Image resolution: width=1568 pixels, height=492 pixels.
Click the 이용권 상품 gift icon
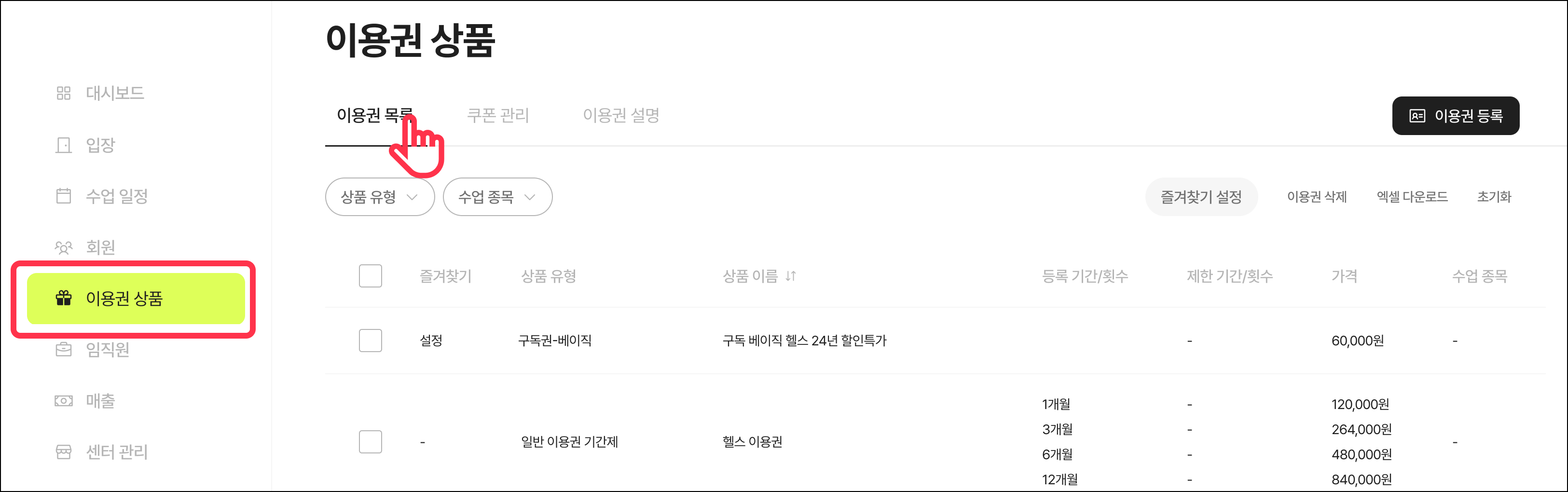pyautogui.click(x=63, y=299)
